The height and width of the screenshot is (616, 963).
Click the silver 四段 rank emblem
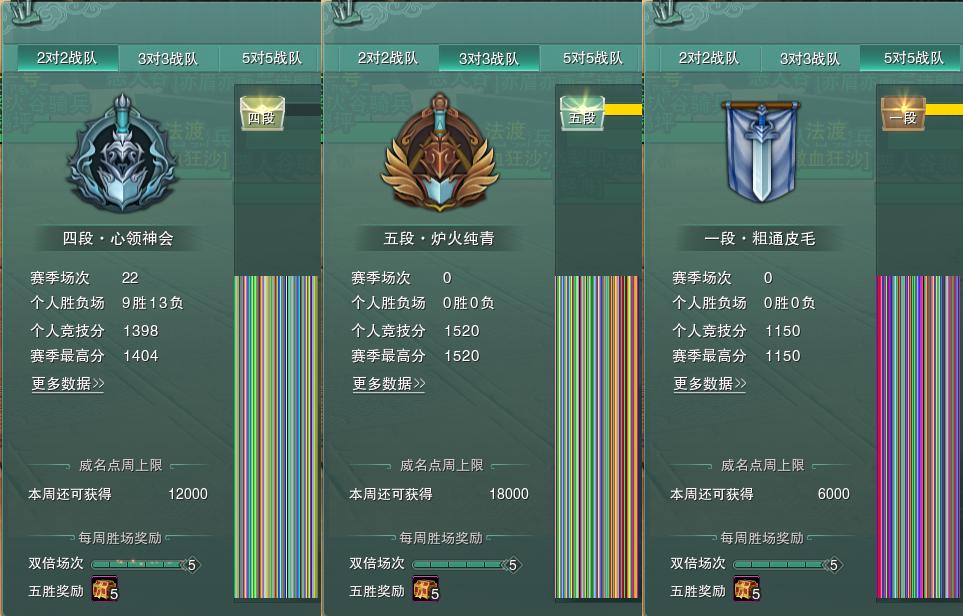tap(122, 154)
